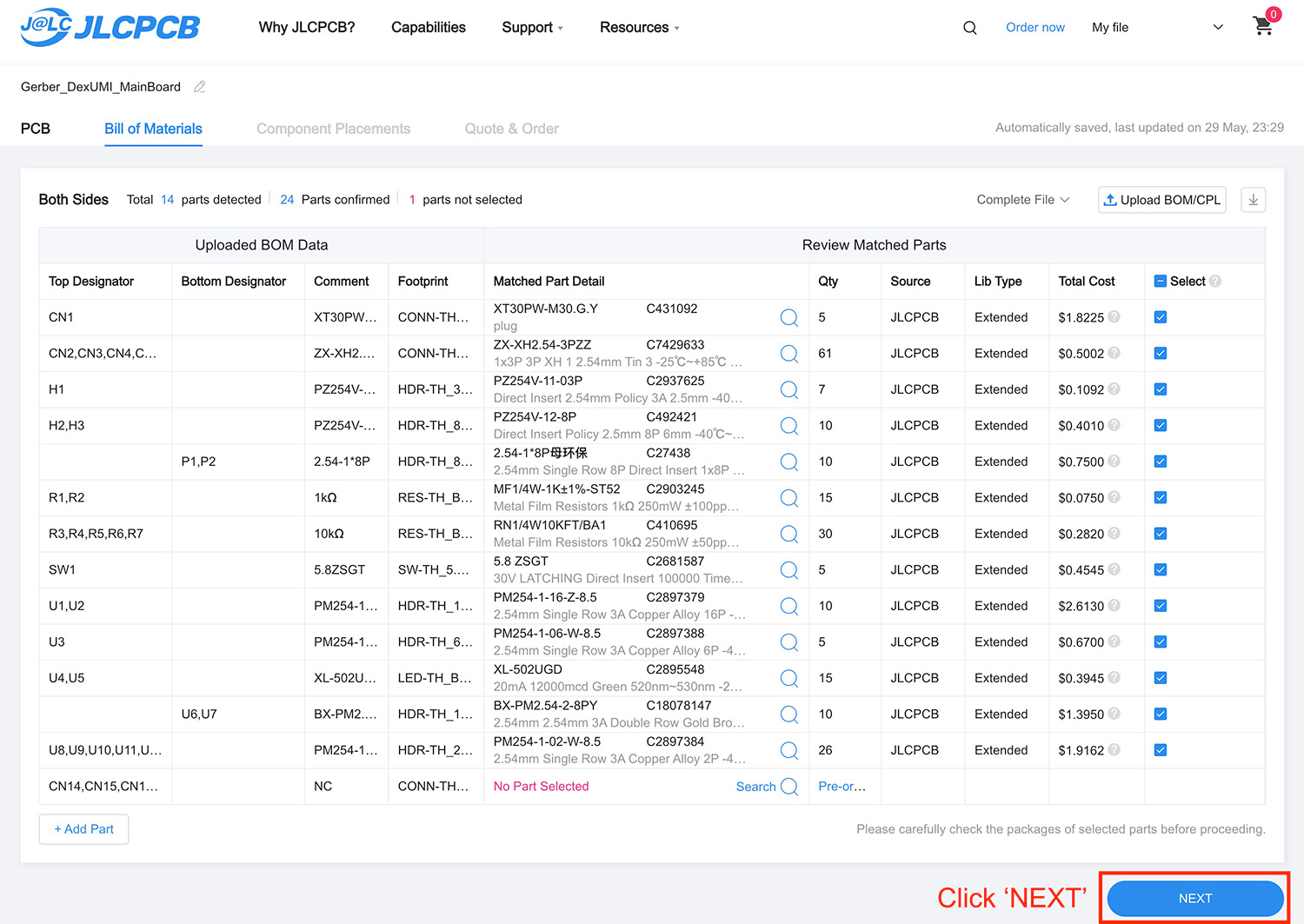
Task: Search replacement for PZ254V-11-03P part
Action: click(x=789, y=389)
